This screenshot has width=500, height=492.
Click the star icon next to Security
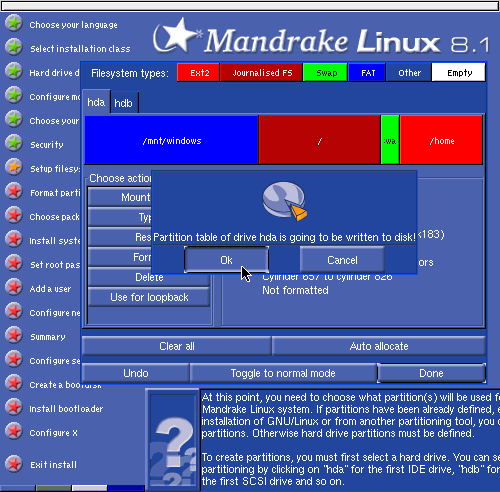[x=14, y=143]
